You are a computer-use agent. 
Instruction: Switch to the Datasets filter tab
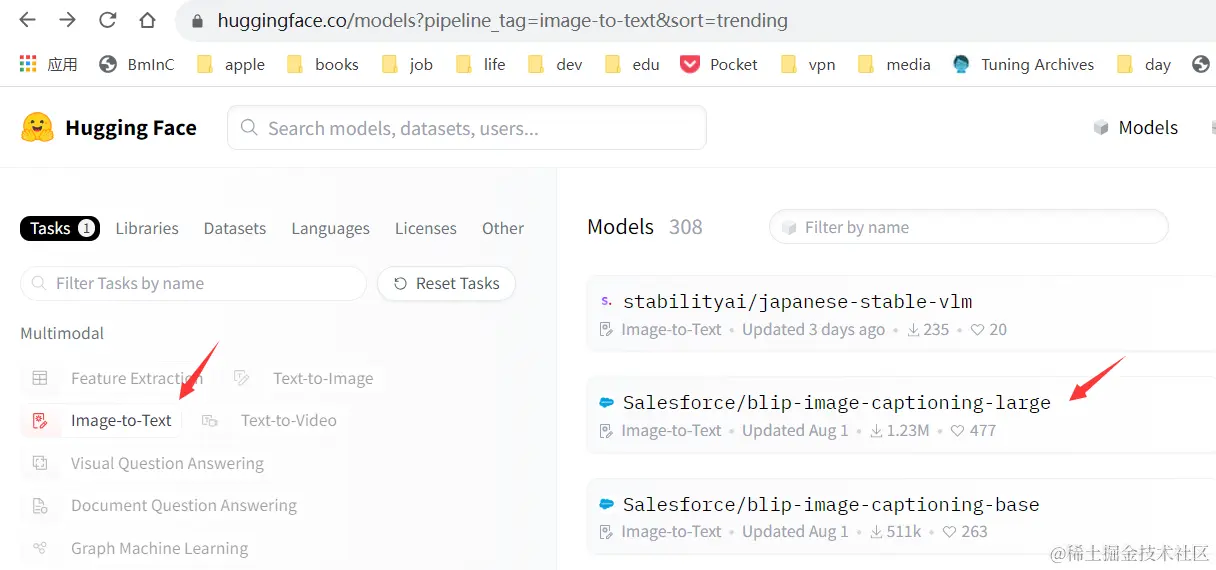[235, 228]
